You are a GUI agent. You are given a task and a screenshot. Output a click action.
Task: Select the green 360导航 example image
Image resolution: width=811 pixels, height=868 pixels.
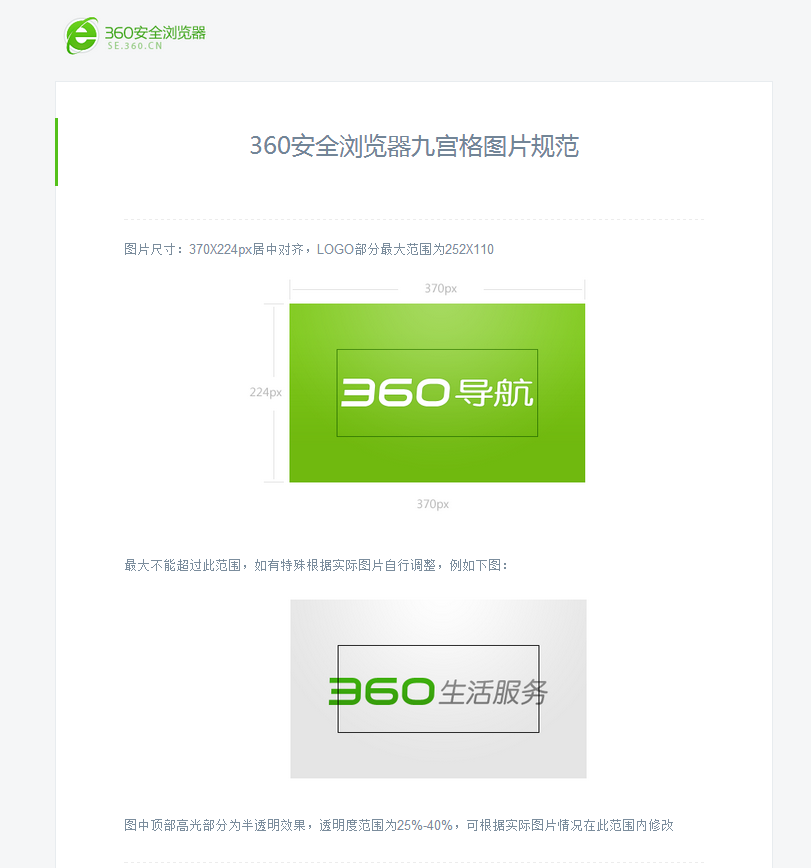(437, 393)
